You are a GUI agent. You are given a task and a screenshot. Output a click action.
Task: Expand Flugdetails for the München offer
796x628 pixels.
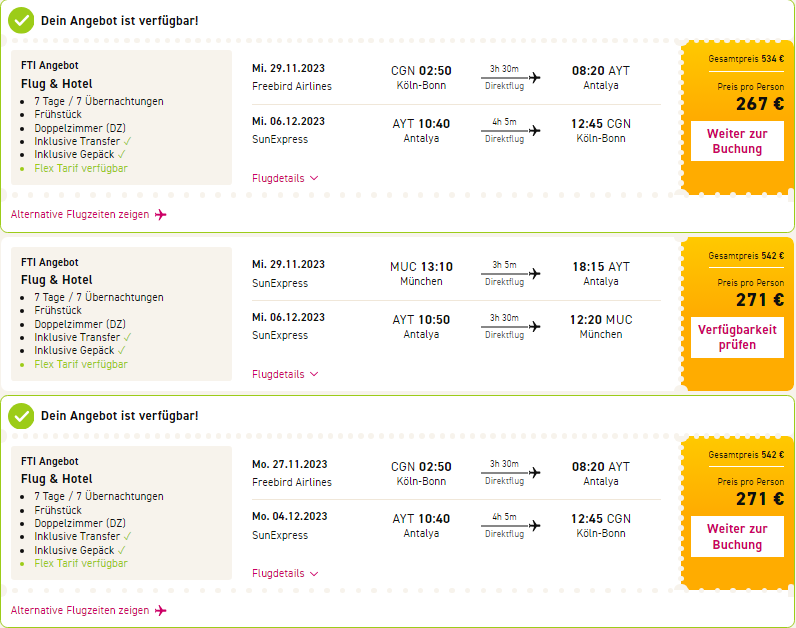(285, 374)
